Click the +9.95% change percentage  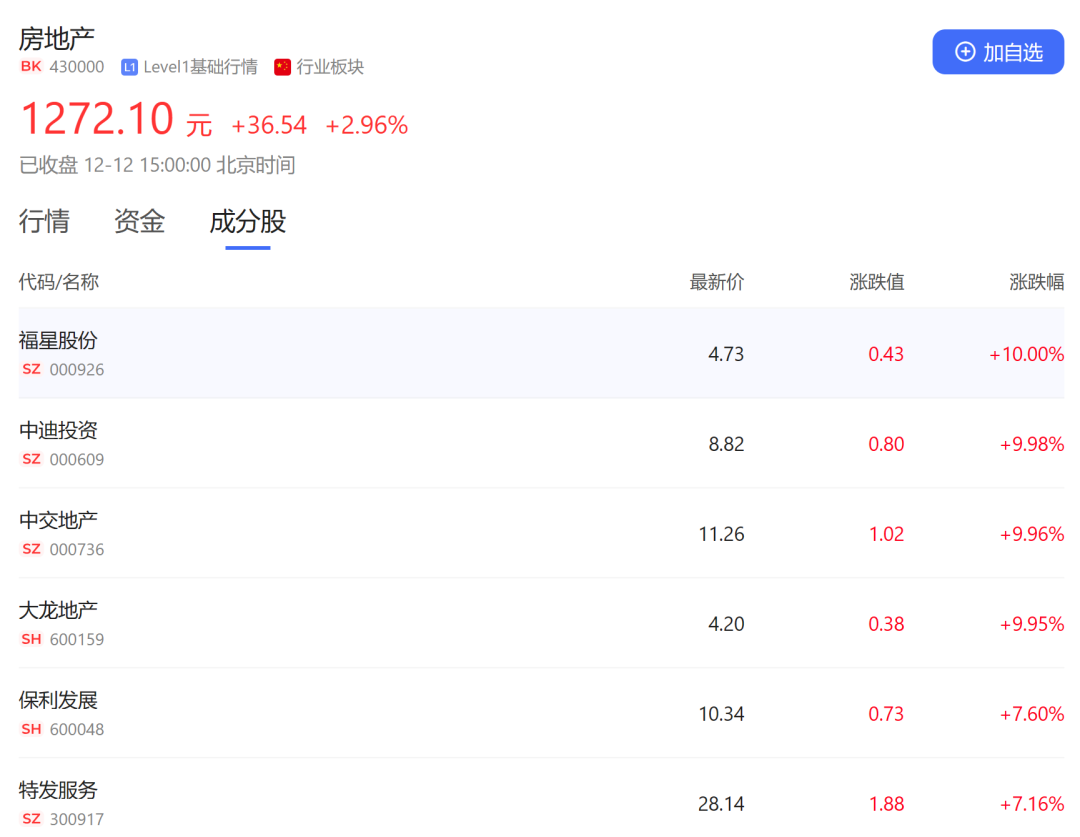[1032, 624]
